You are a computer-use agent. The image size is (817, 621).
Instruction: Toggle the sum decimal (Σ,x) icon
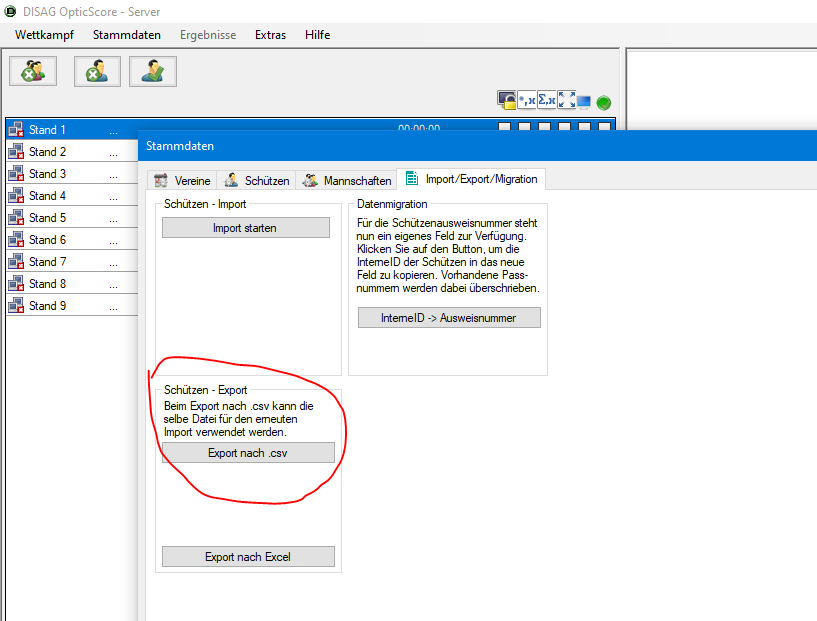[546, 101]
